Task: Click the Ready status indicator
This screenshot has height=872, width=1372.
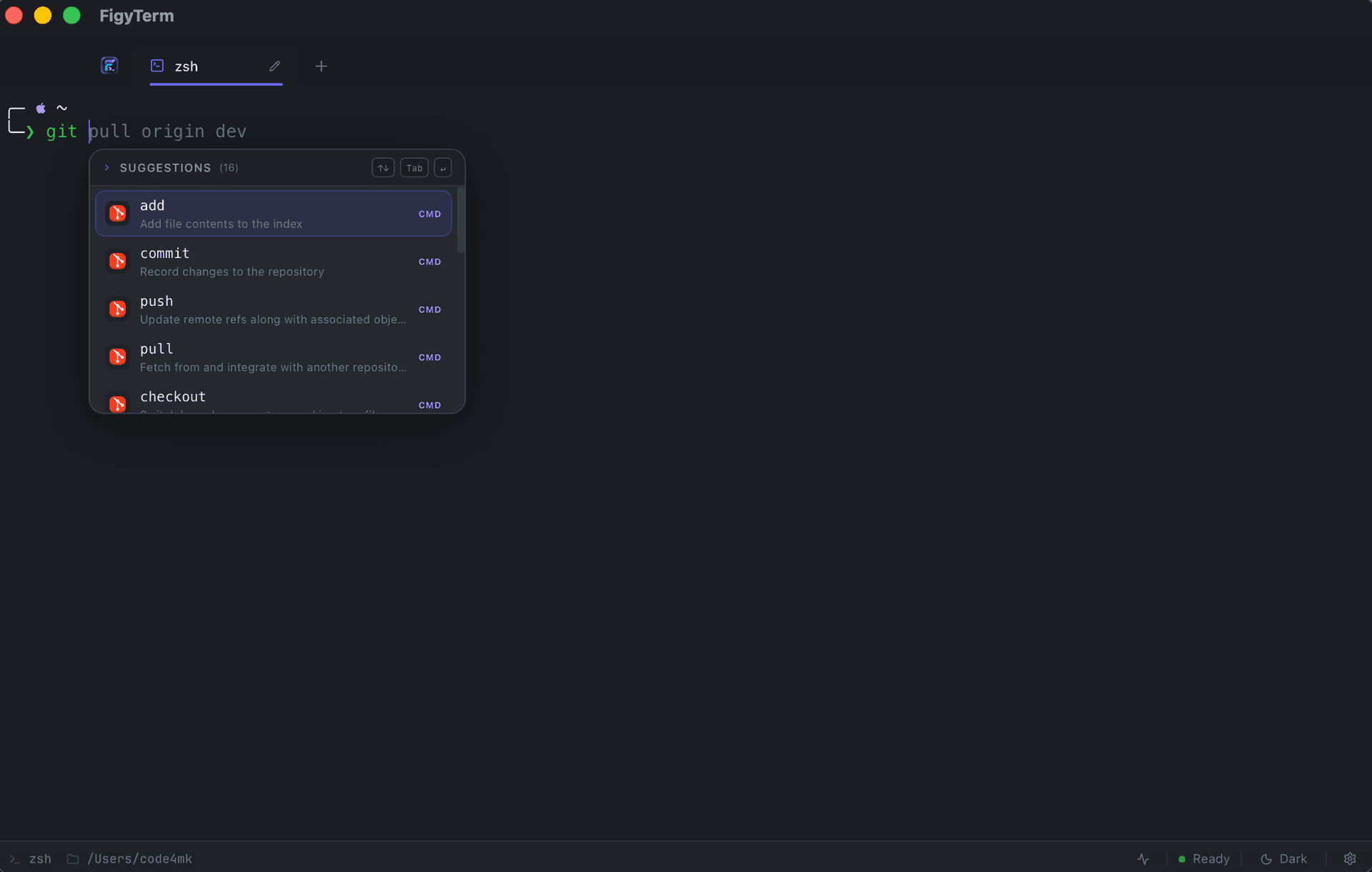Action: (x=1204, y=859)
